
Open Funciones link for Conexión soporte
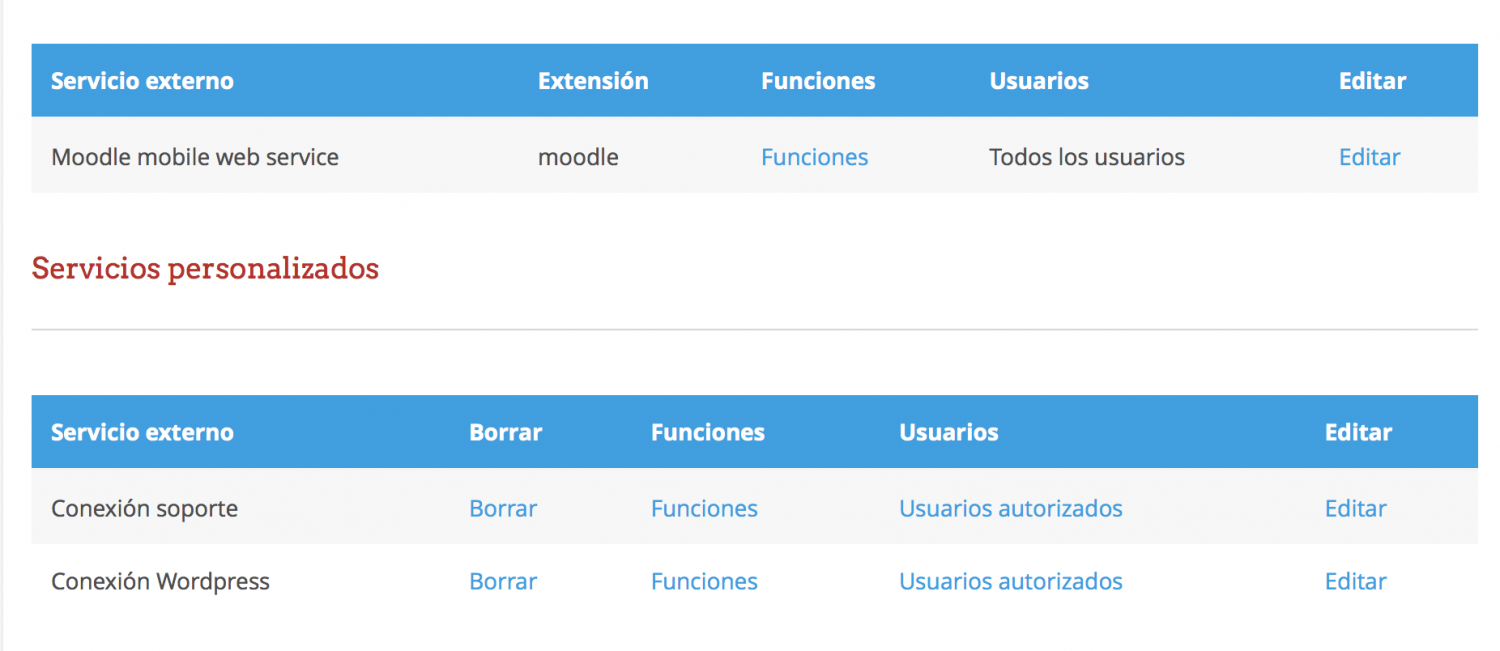704,508
